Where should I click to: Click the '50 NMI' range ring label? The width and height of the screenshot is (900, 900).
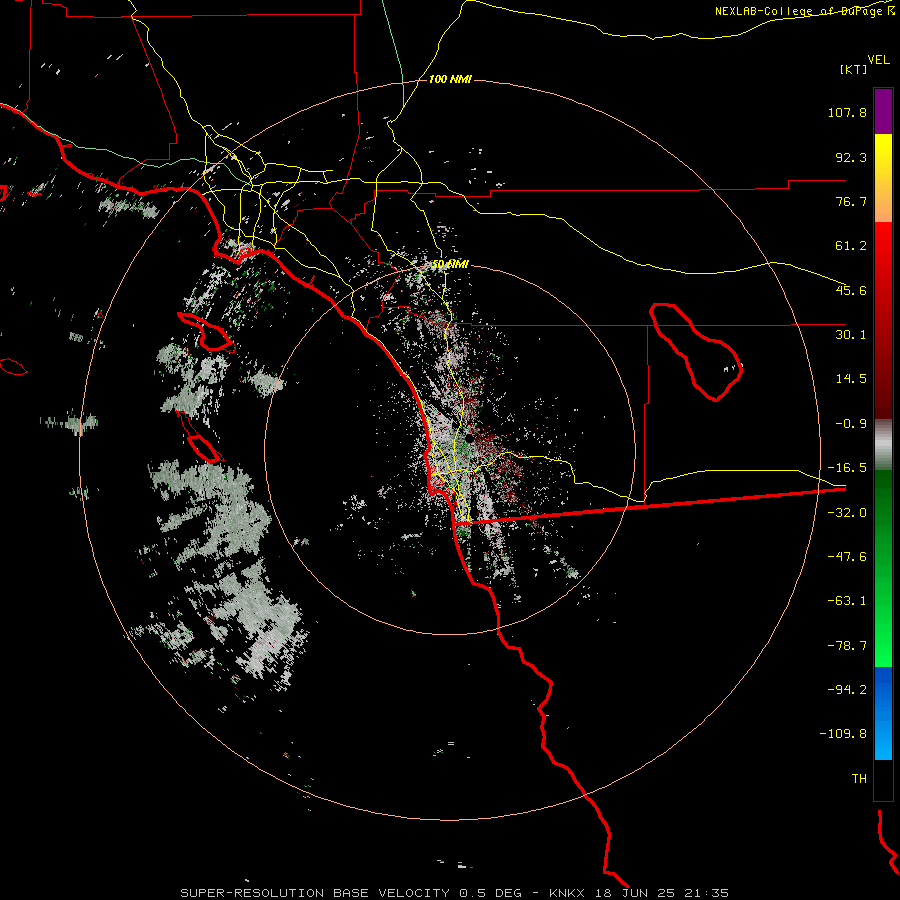point(450,265)
